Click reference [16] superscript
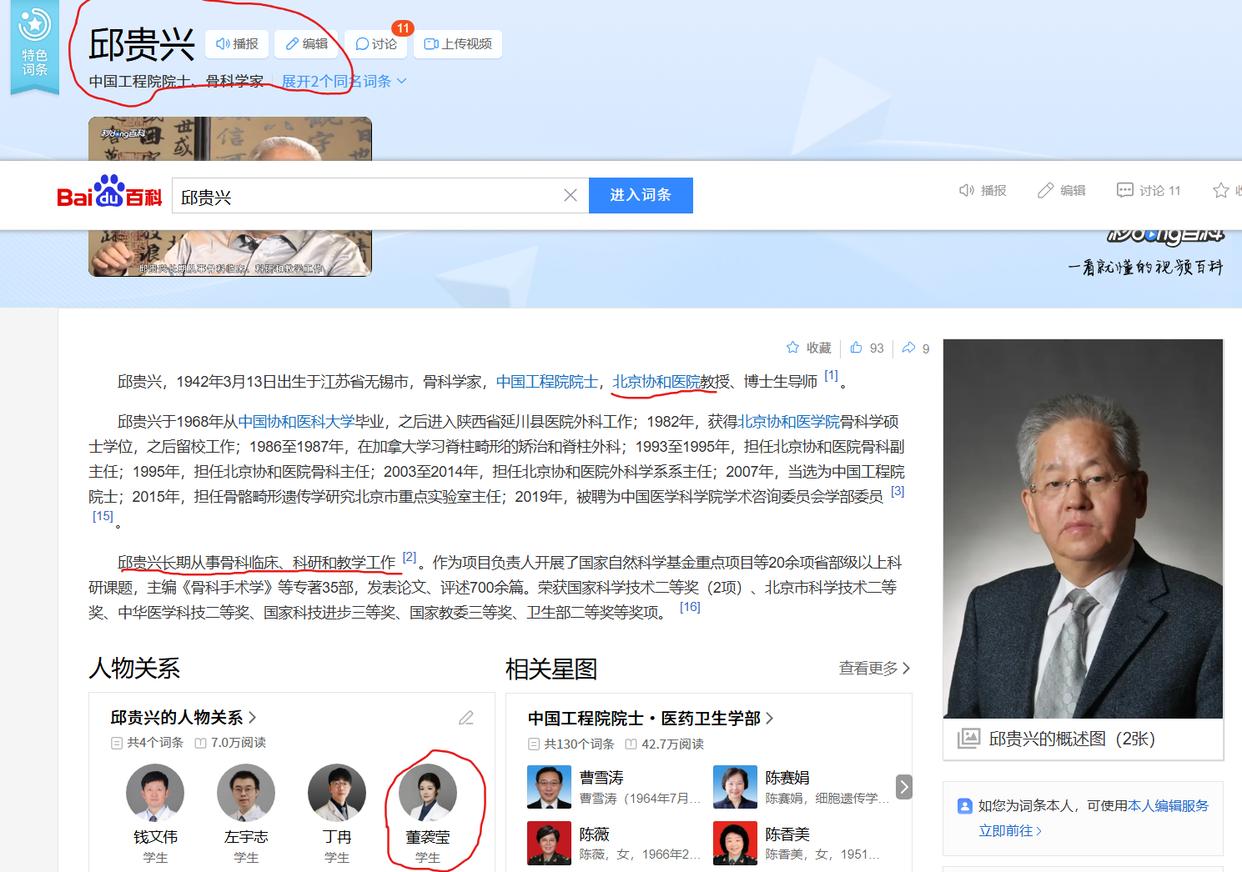 (x=690, y=607)
